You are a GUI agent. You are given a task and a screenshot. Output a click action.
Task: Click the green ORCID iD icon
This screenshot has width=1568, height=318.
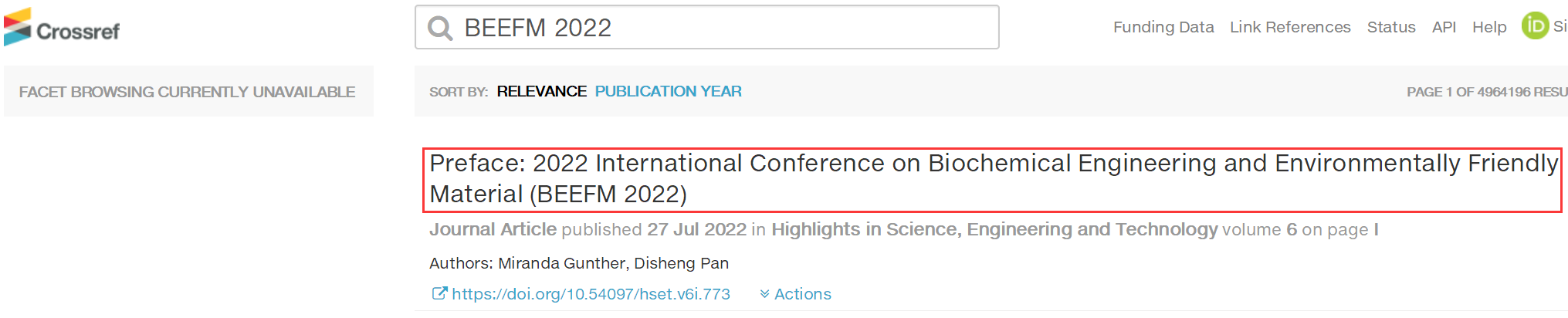click(x=1535, y=26)
